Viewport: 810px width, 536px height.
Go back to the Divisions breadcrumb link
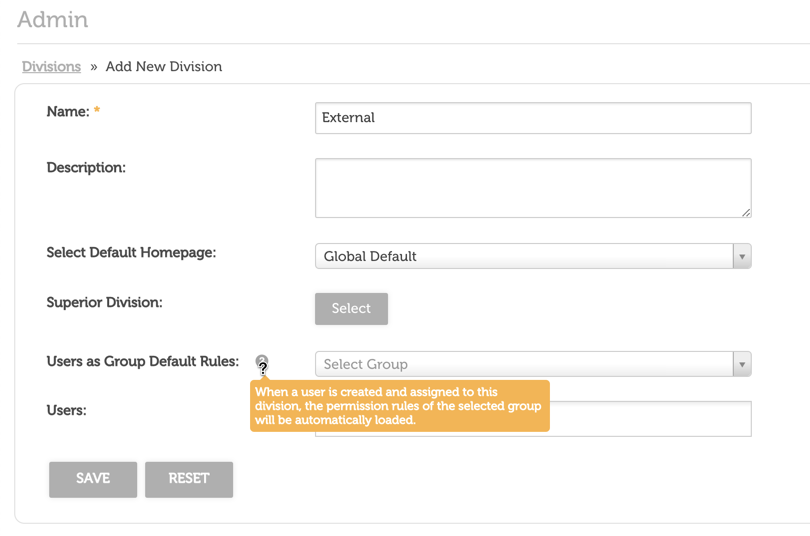[51, 67]
